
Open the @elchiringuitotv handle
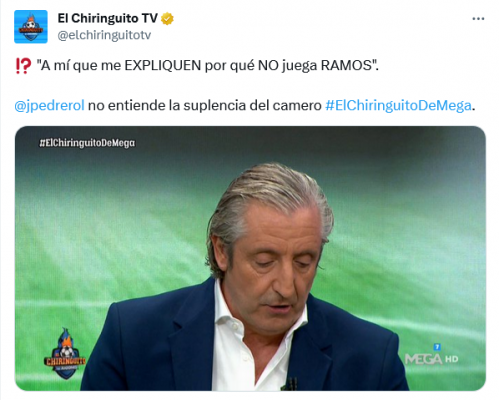104,35
